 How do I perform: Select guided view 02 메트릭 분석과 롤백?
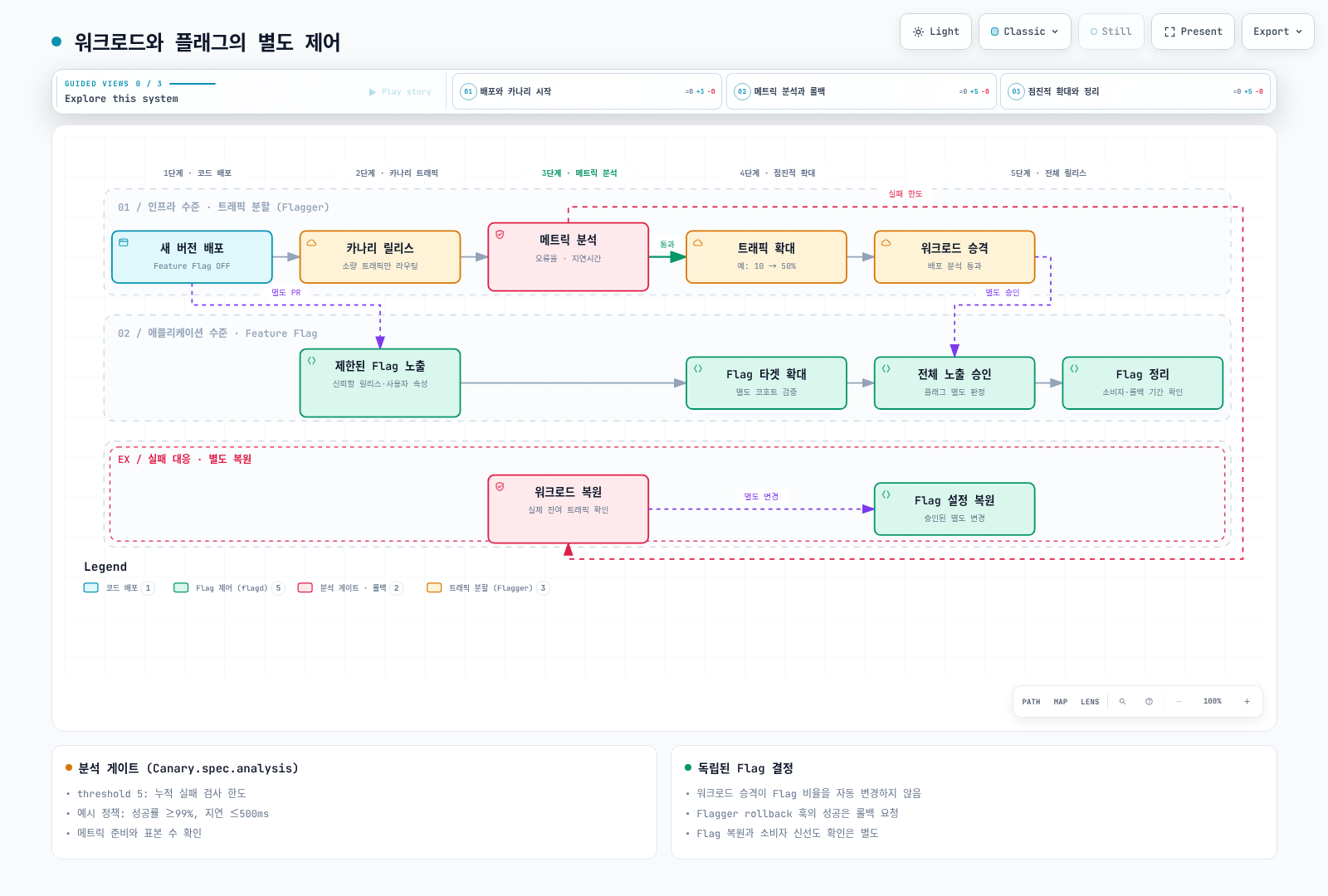click(862, 91)
